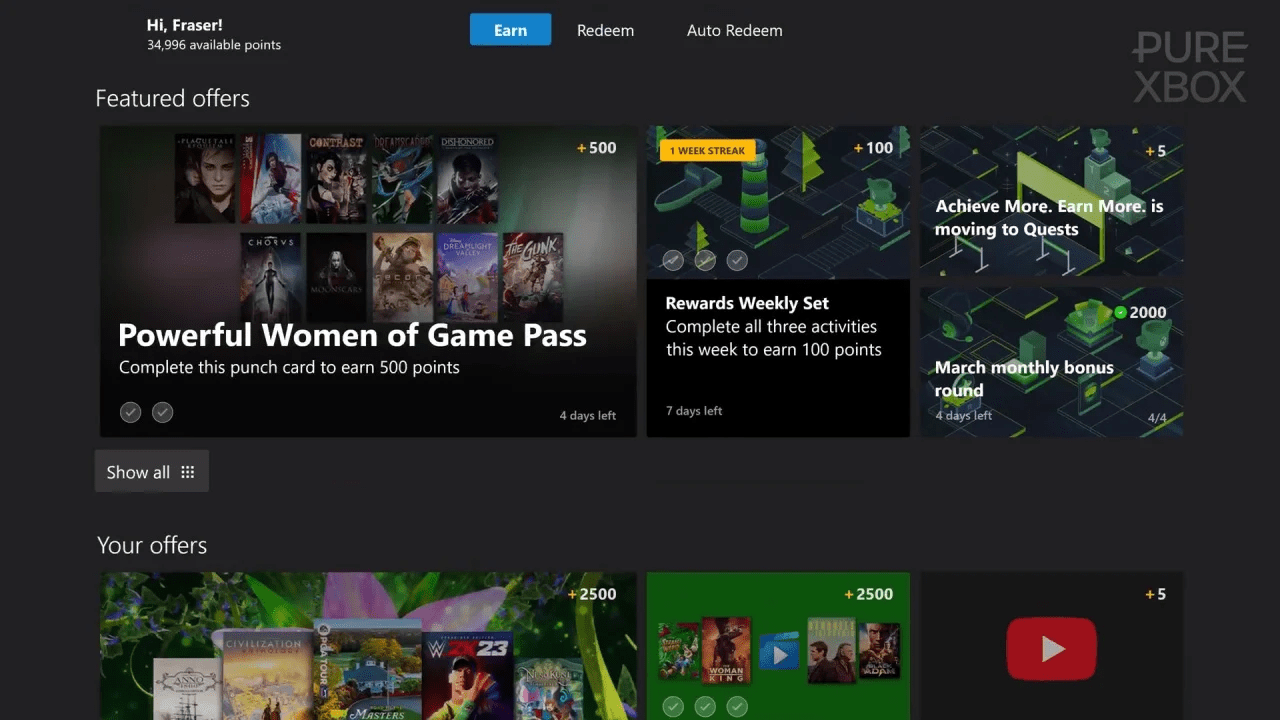Click the red YouTube play icon
The height and width of the screenshot is (720, 1280).
click(1051, 649)
